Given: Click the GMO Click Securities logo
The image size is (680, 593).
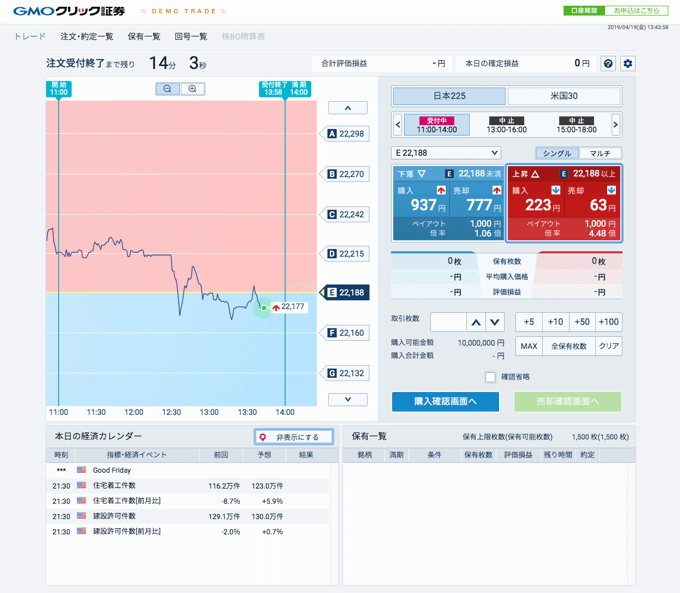Looking at the screenshot, I should tap(69, 11).
